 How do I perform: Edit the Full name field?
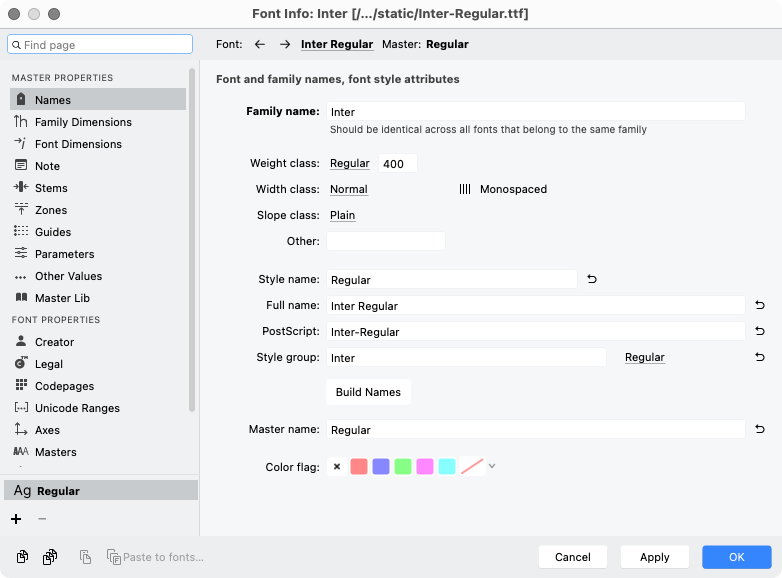pyautogui.click(x=536, y=305)
